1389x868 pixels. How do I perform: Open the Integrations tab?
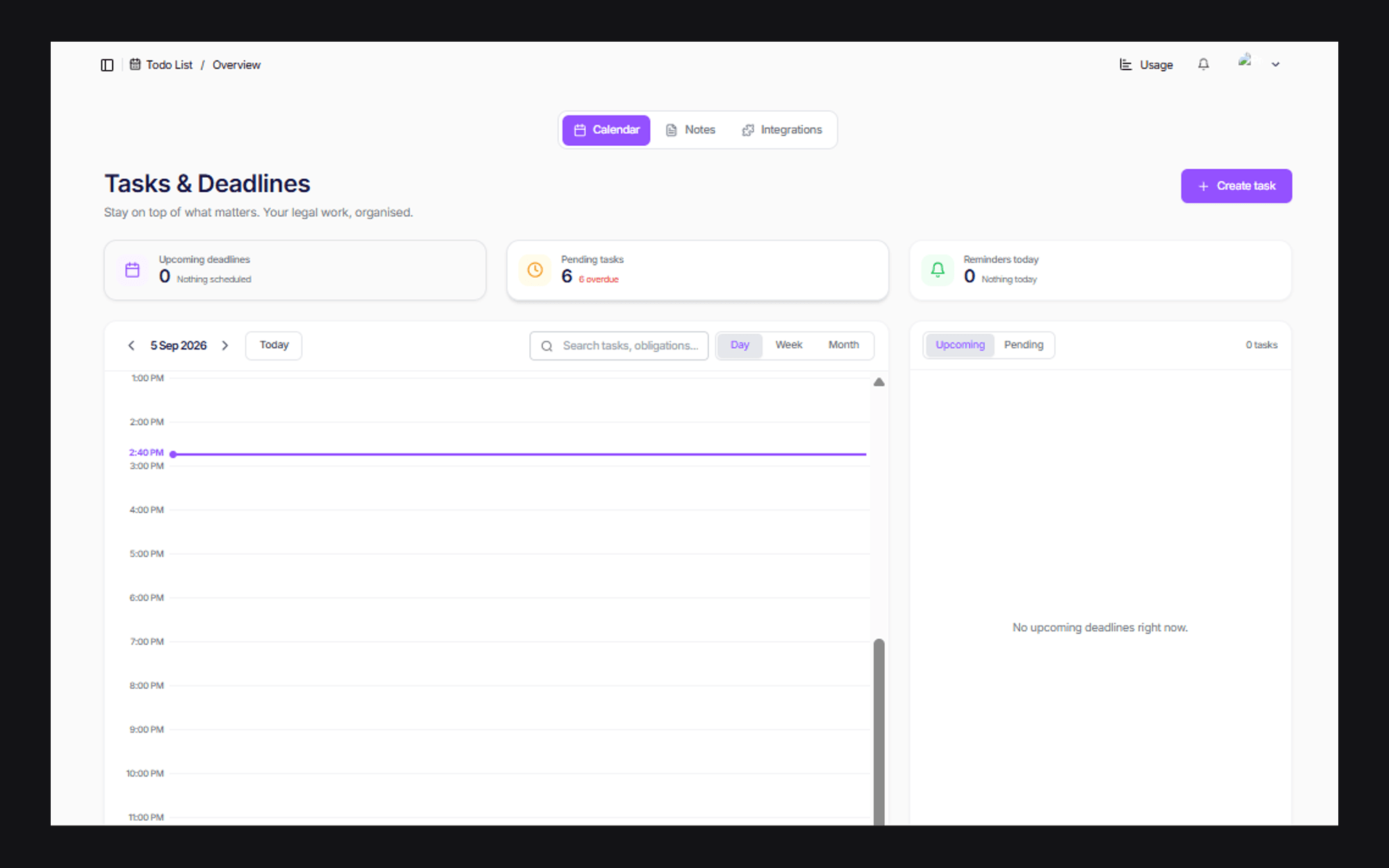click(x=782, y=130)
